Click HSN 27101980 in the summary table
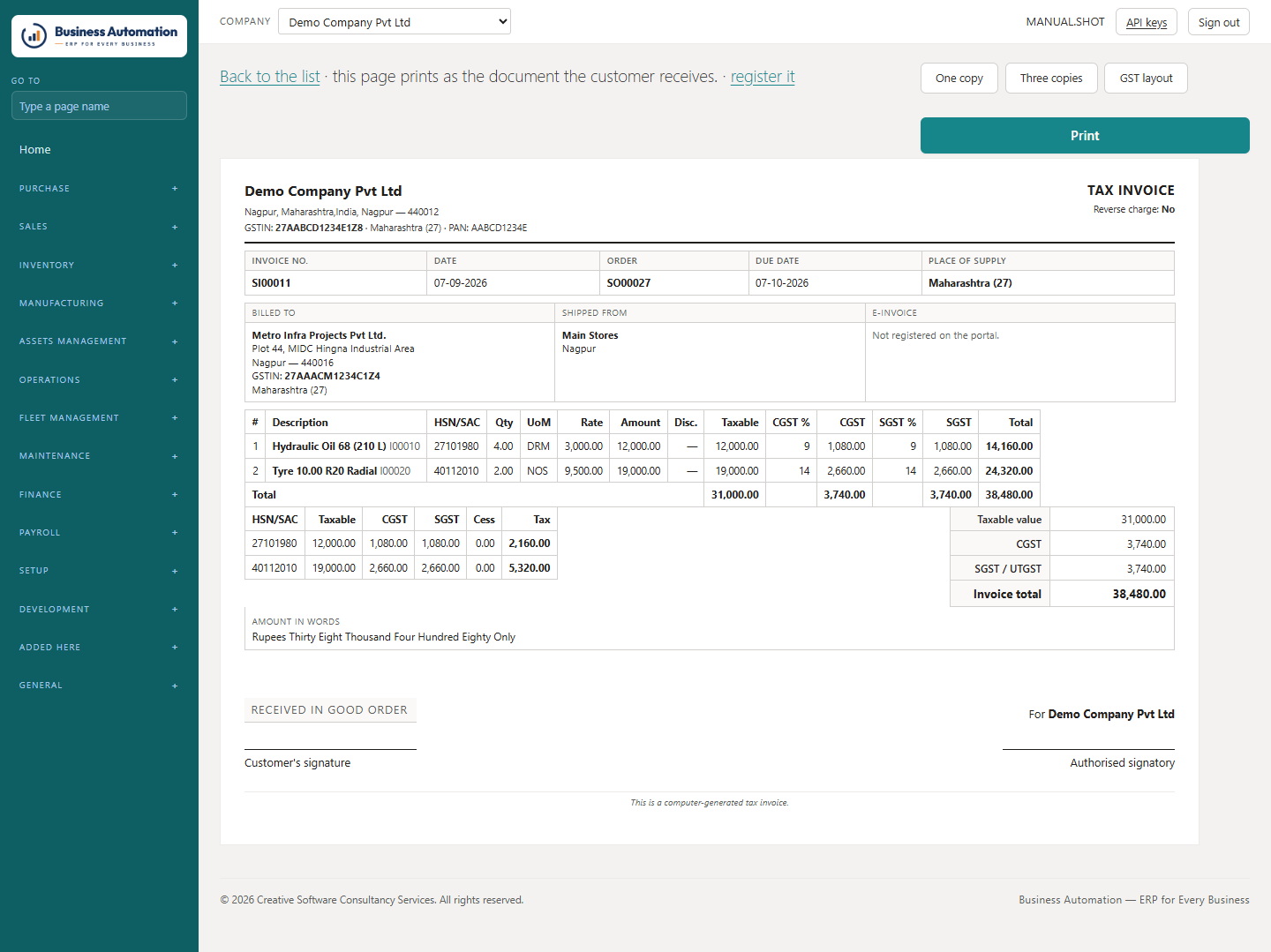 tap(275, 543)
